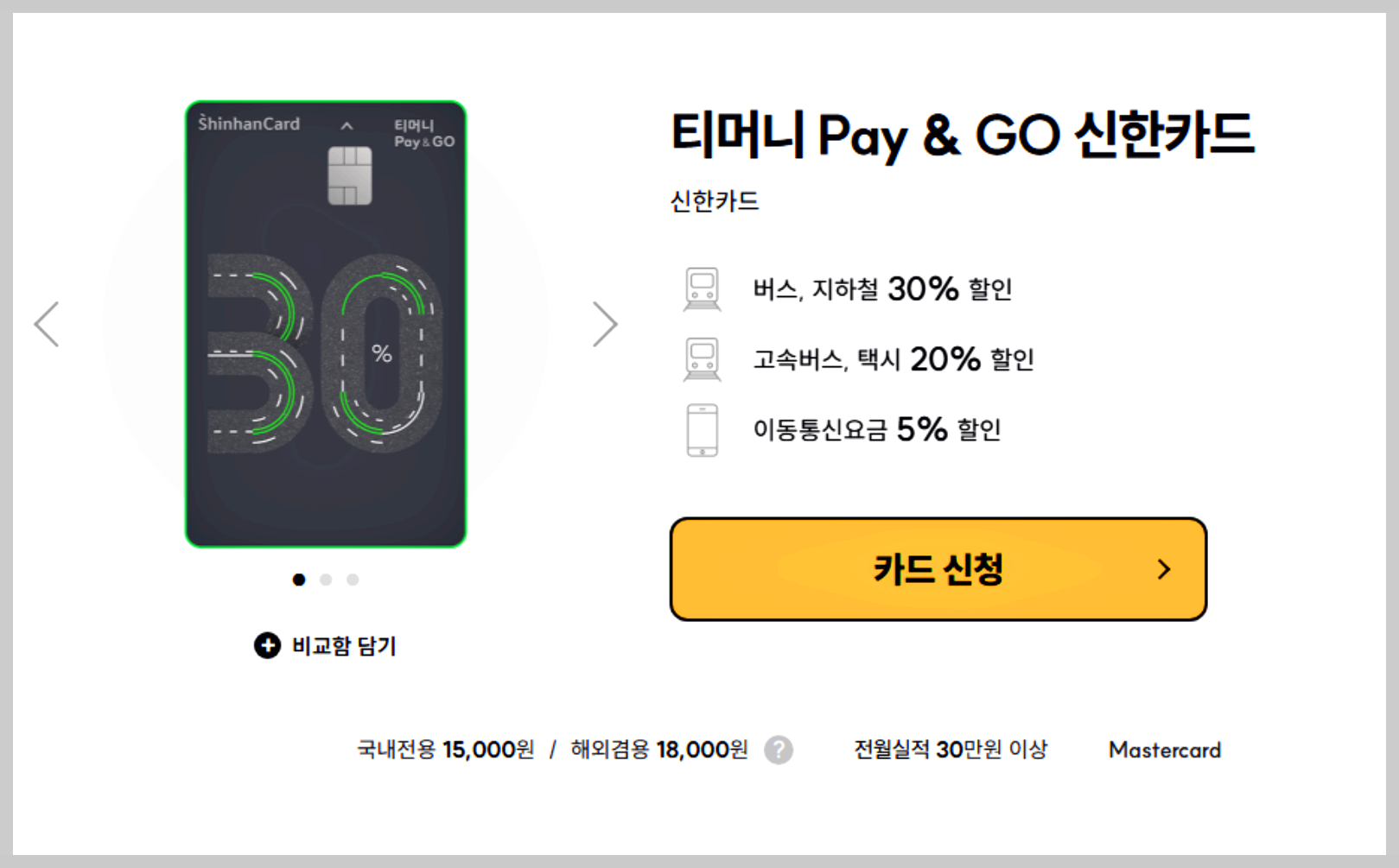Click the express bus and taxi benefit icon

tap(702, 358)
